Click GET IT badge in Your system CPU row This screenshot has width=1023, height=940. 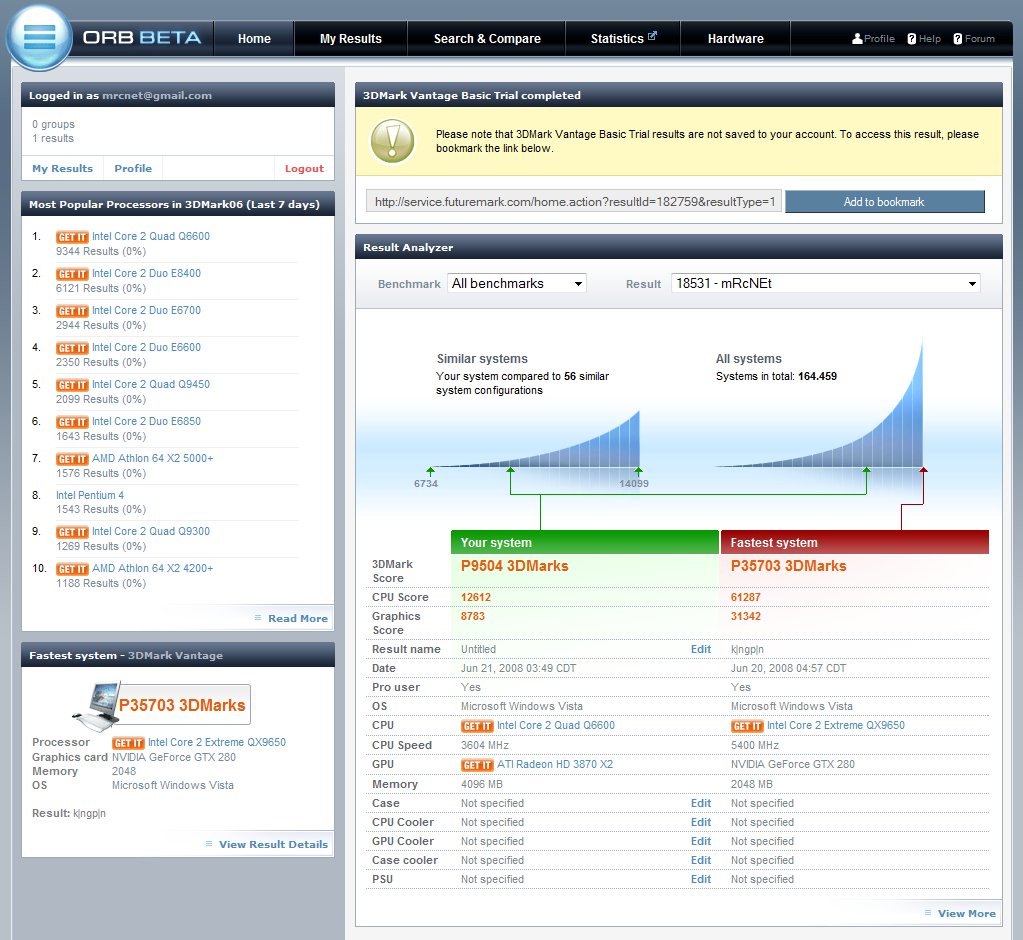(x=477, y=726)
